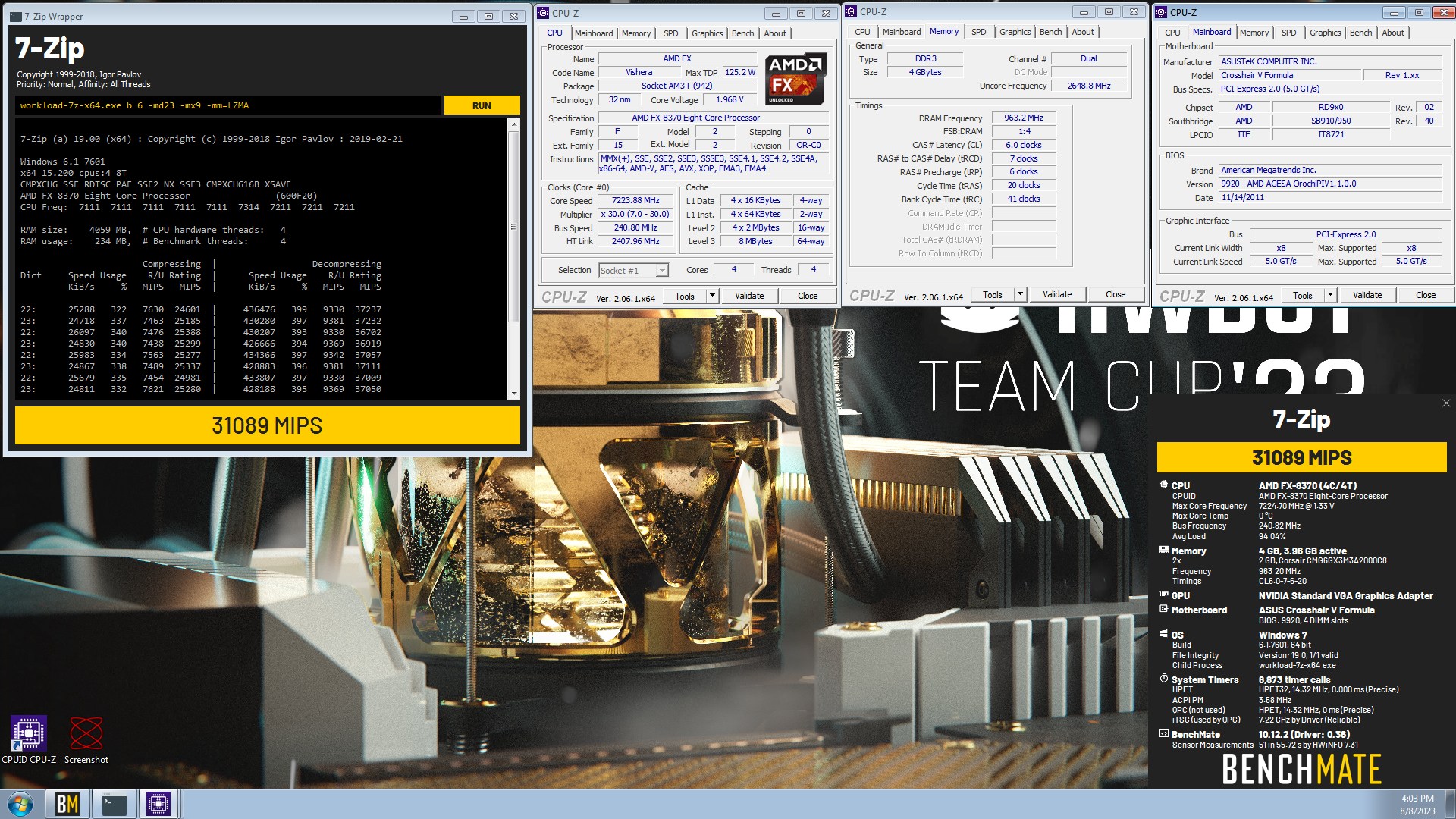This screenshot has width=1456, height=819.
Task: Click Validate in CPU-Z Memory window
Action: (1057, 294)
